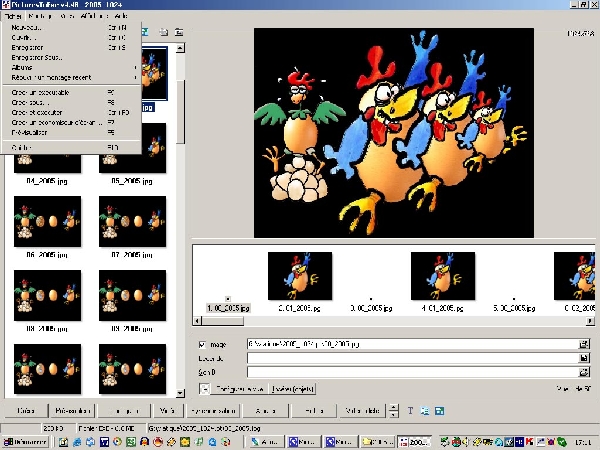Screen dimensions: 600x450
Task: Choose Prévisualiser (F5) in the menu
Action: [71, 132]
